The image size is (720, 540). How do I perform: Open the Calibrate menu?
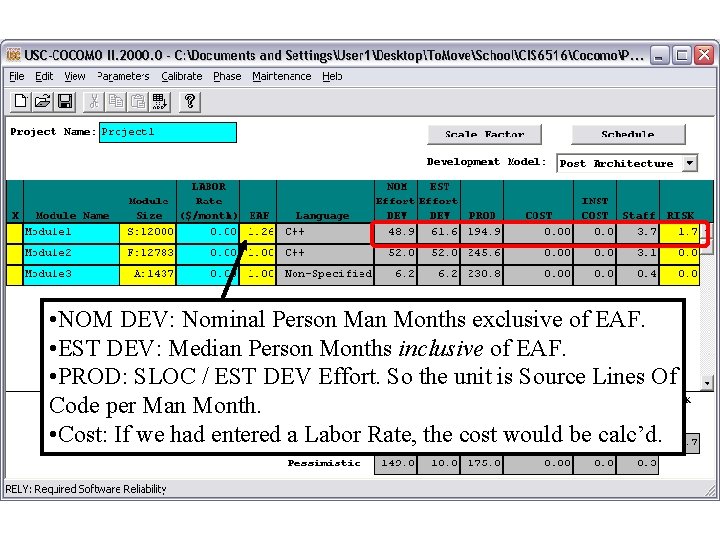[x=181, y=76]
